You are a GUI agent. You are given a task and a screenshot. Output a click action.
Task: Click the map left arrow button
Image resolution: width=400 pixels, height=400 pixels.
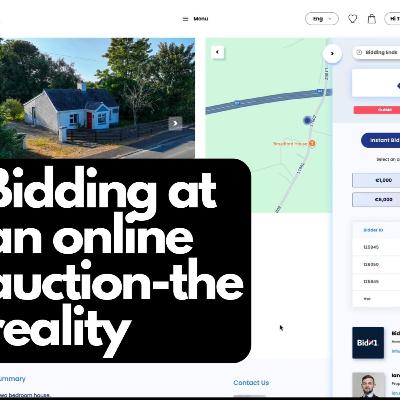click(218, 52)
